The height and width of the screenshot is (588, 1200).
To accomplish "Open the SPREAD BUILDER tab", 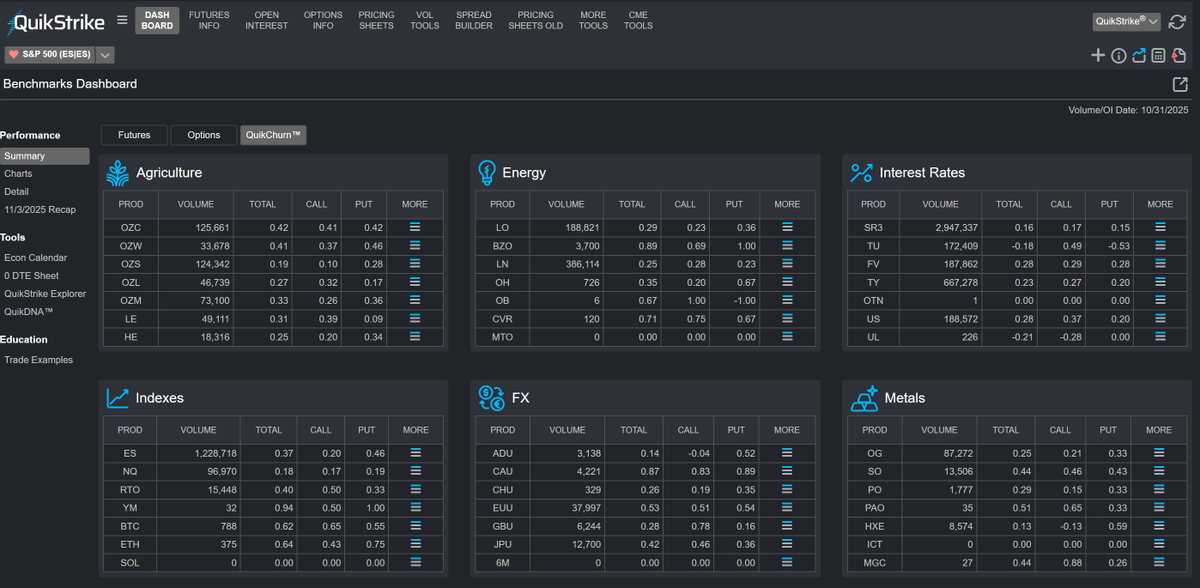I will [473, 19].
